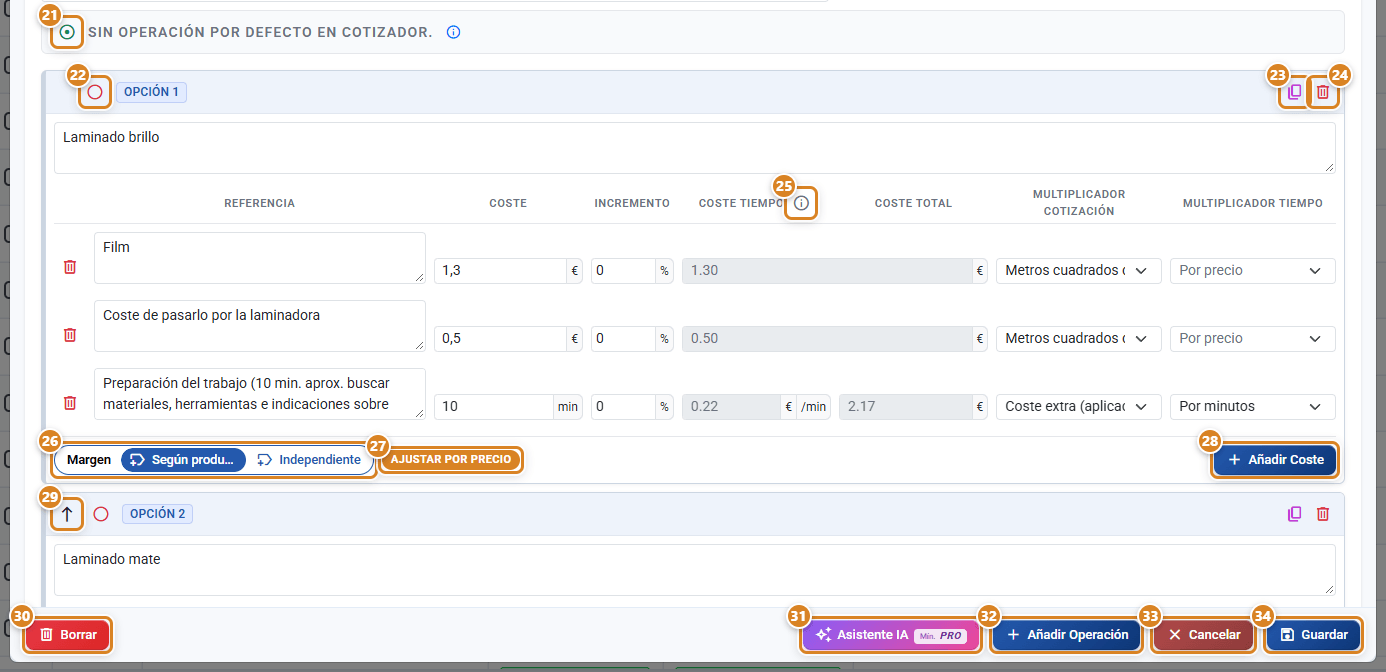Delete Opción 2 using the trash icon
The height and width of the screenshot is (672, 1386).
coord(1323,514)
